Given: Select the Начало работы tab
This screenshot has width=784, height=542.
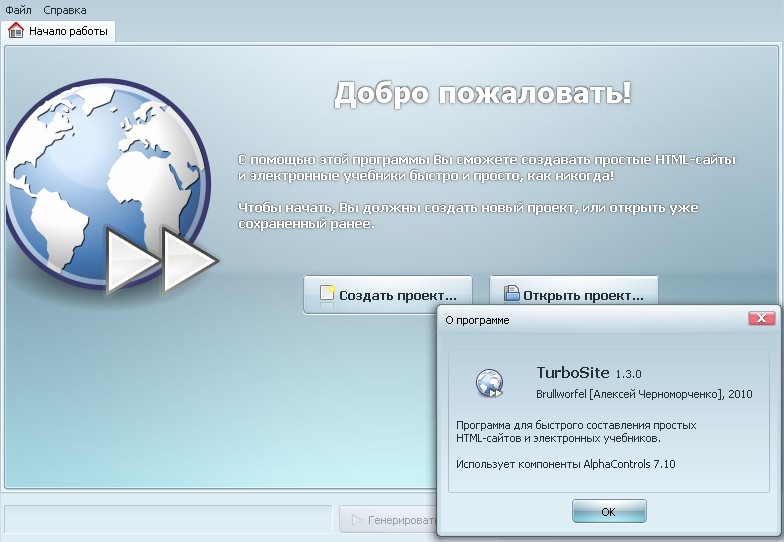Looking at the screenshot, I should [x=58, y=31].
